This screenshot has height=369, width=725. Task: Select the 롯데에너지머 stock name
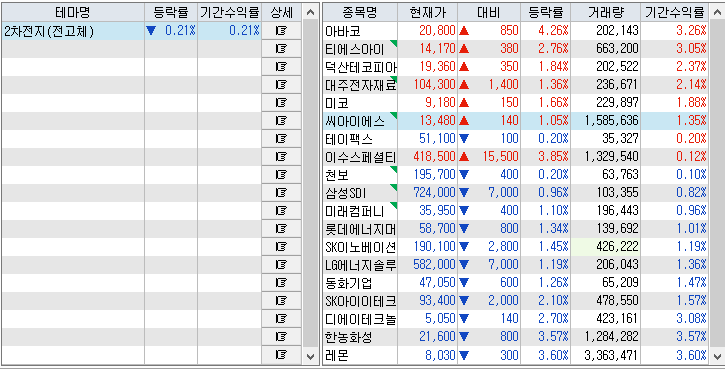click(361, 229)
